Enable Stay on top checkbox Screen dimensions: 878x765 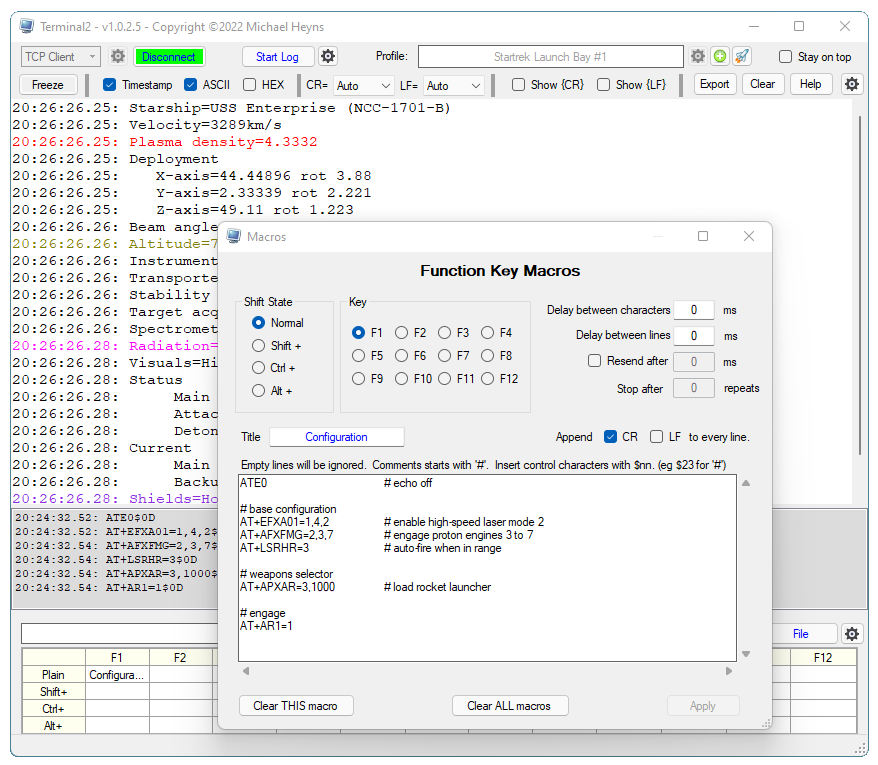click(x=786, y=57)
